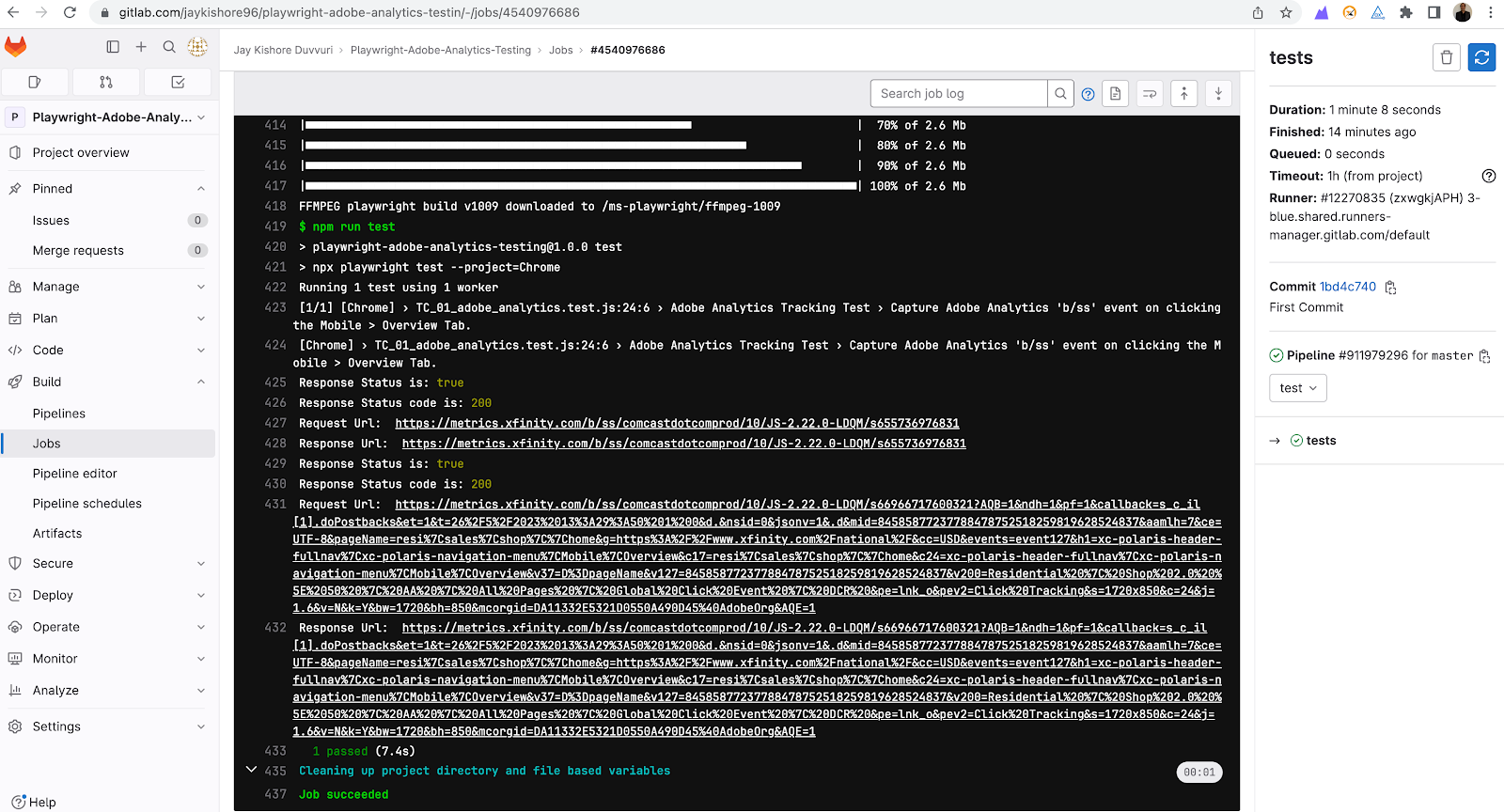Open the browser profile avatar
The image size is (1504, 812).
1463,12
